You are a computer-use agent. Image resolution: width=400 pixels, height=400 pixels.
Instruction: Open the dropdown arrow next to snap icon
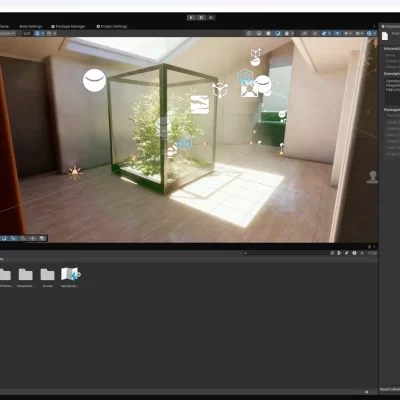(x=55, y=33)
